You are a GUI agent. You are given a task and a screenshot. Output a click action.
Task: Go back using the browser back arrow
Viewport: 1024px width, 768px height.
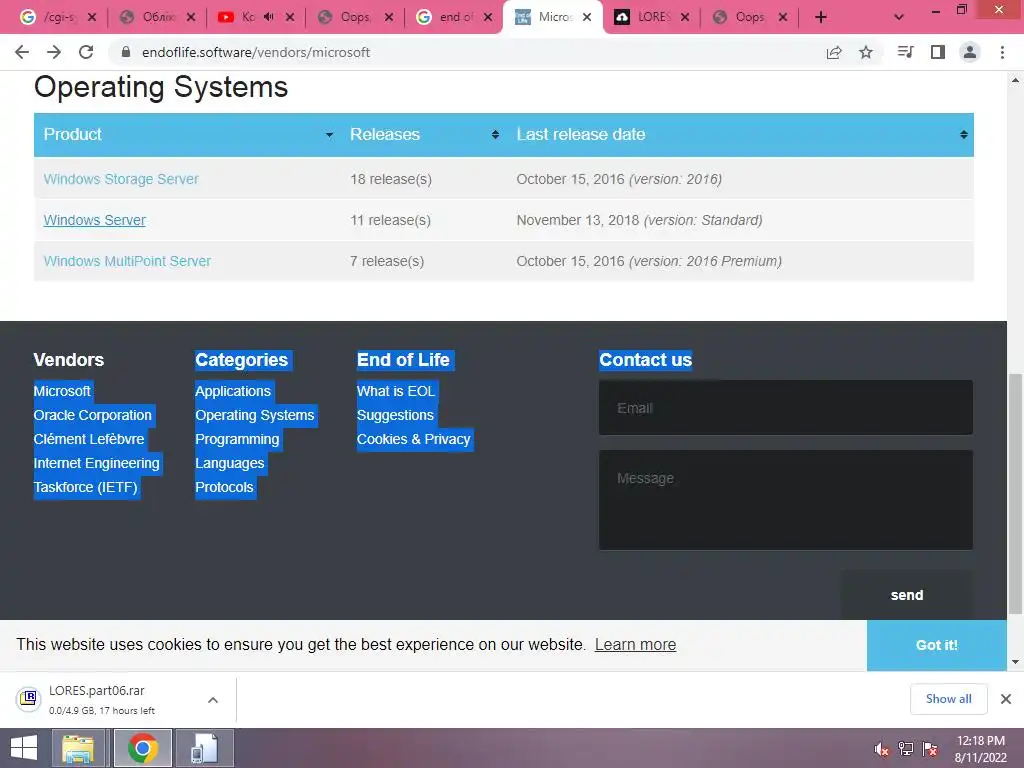22,52
